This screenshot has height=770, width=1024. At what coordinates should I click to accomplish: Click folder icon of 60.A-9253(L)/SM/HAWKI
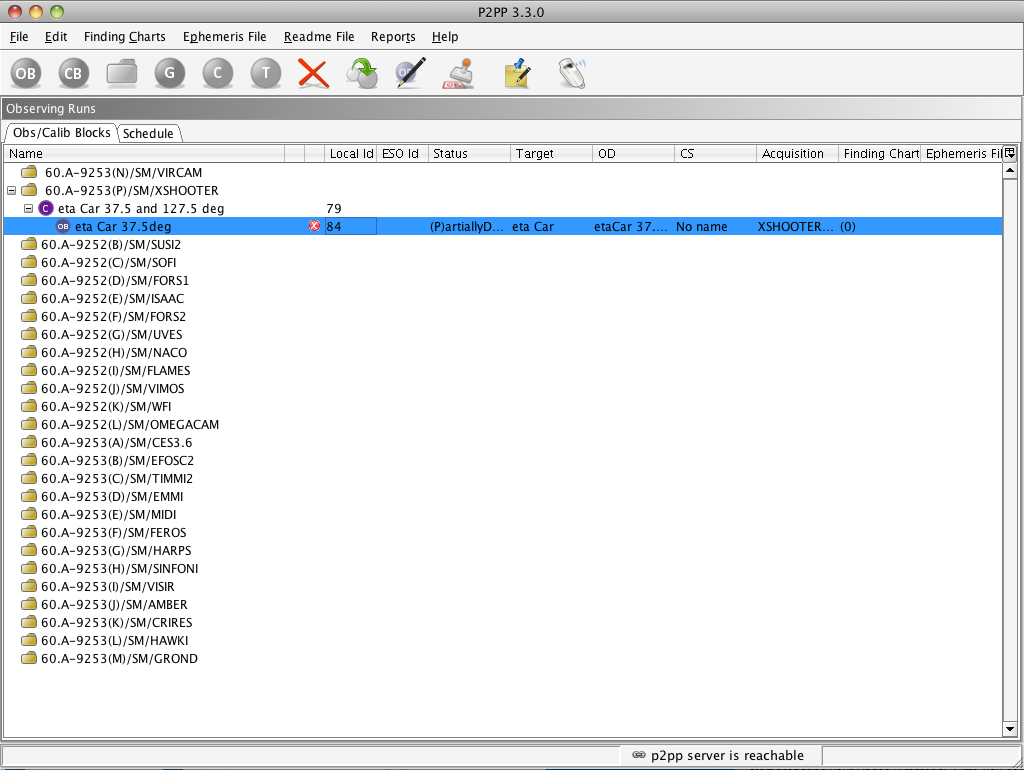29,640
